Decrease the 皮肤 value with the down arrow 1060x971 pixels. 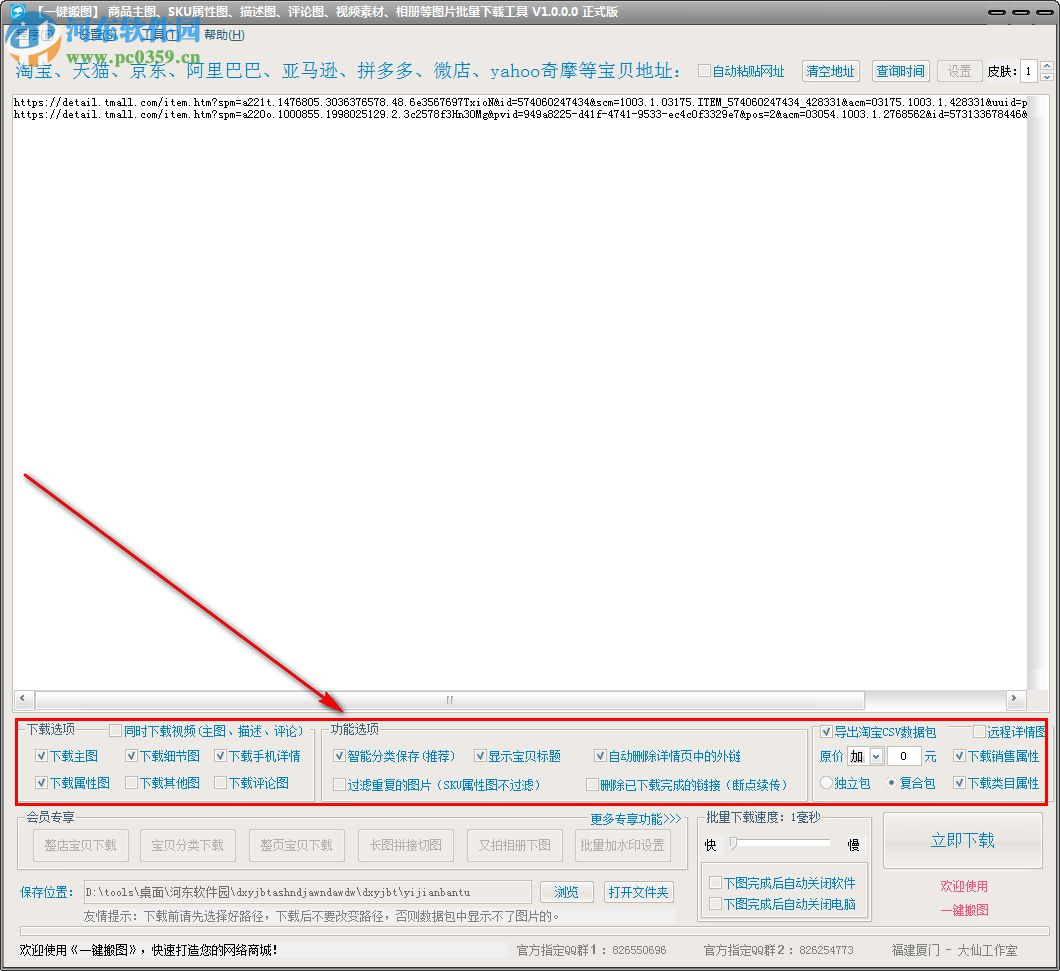[1046, 76]
